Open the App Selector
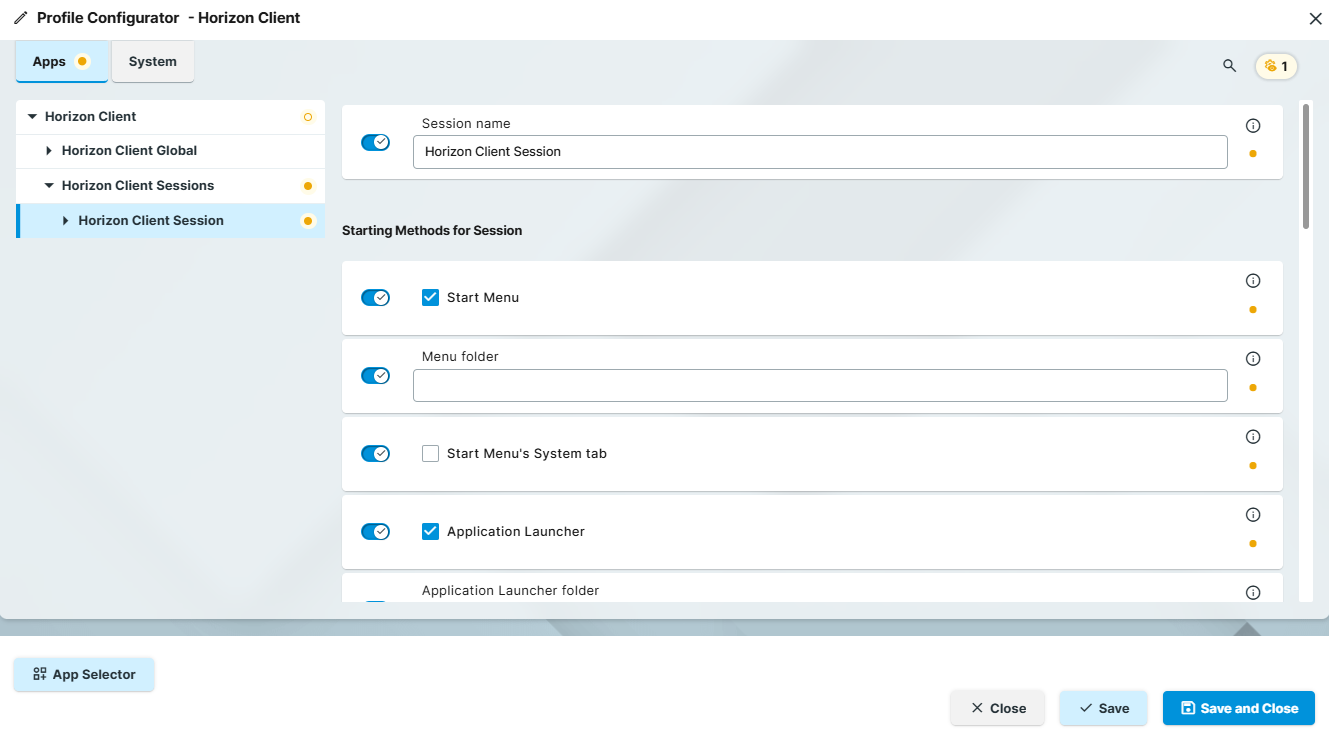This screenshot has height=739, width=1329. point(84,675)
